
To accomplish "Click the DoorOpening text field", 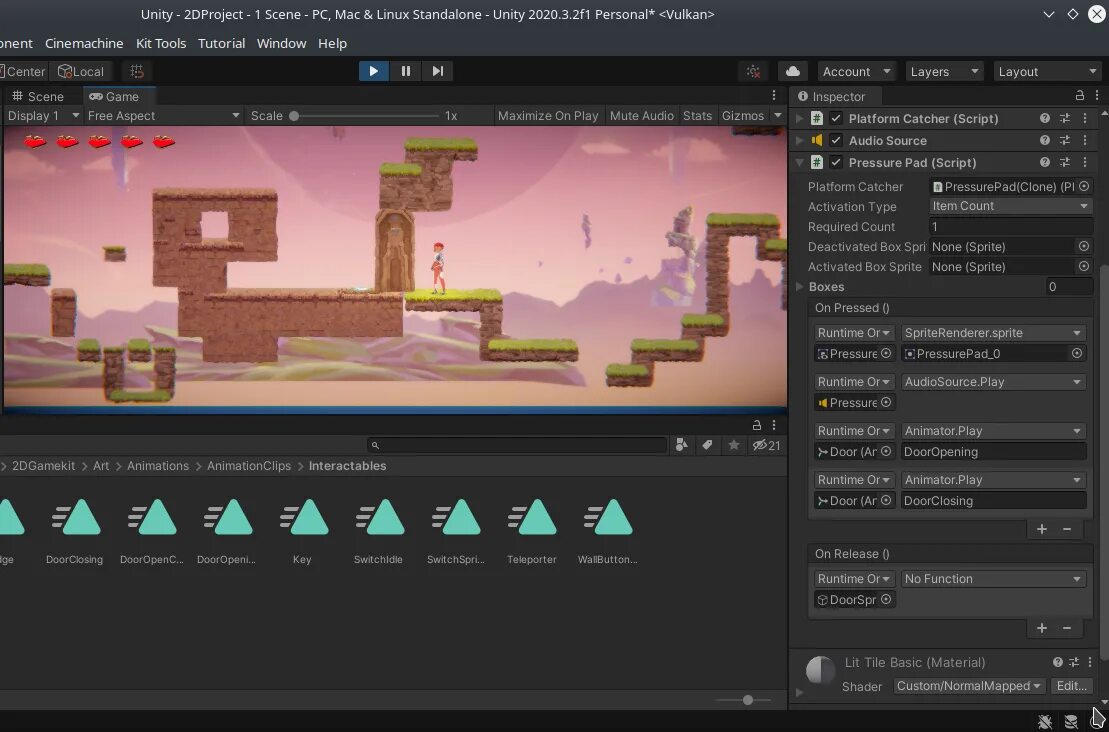I will click(993, 451).
